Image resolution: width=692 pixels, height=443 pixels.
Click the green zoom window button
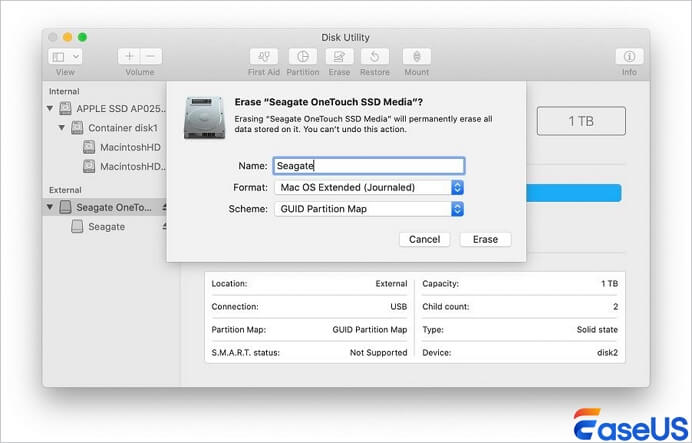82,37
